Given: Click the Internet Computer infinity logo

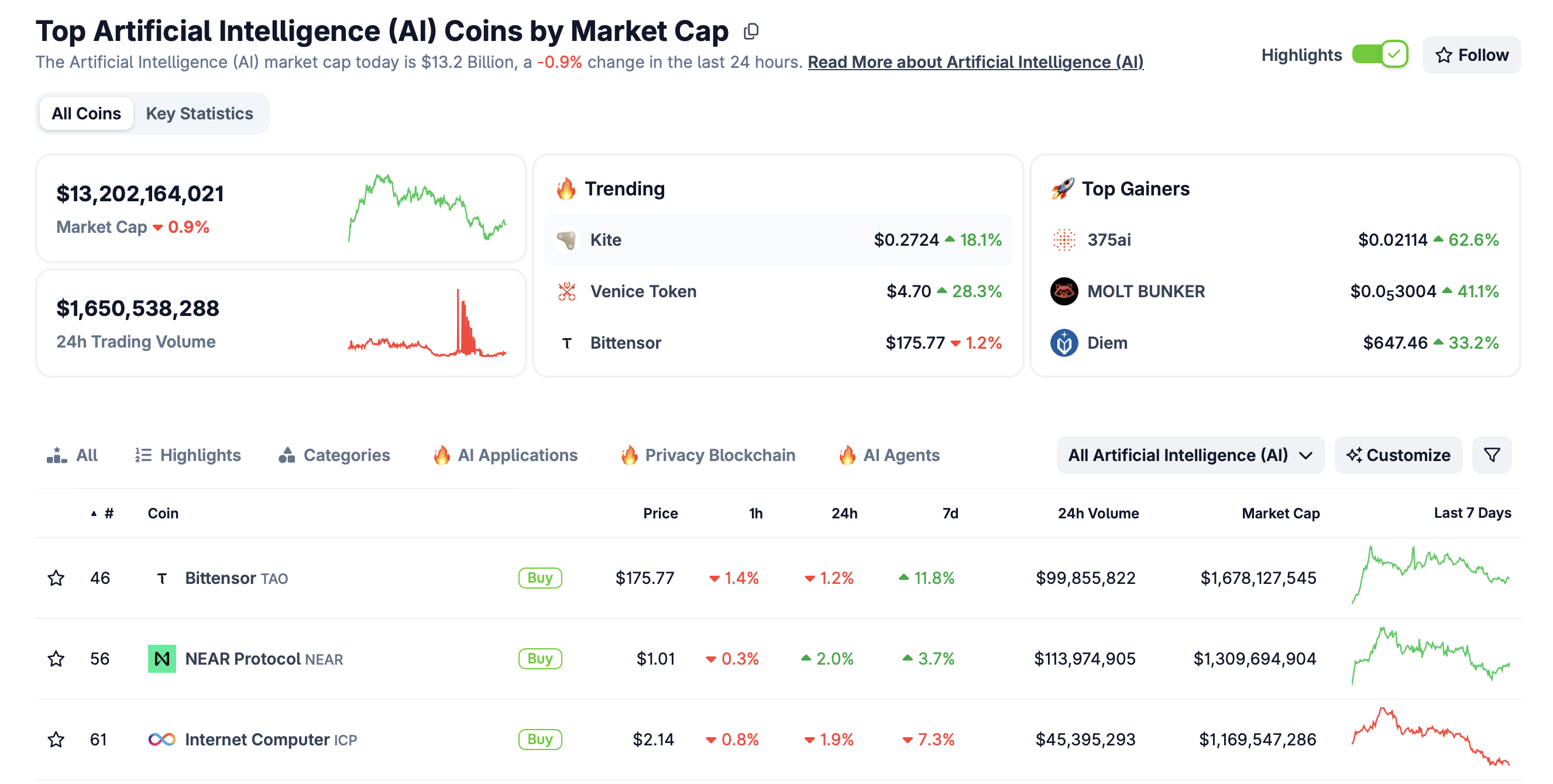Looking at the screenshot, I should click(162, 740).
